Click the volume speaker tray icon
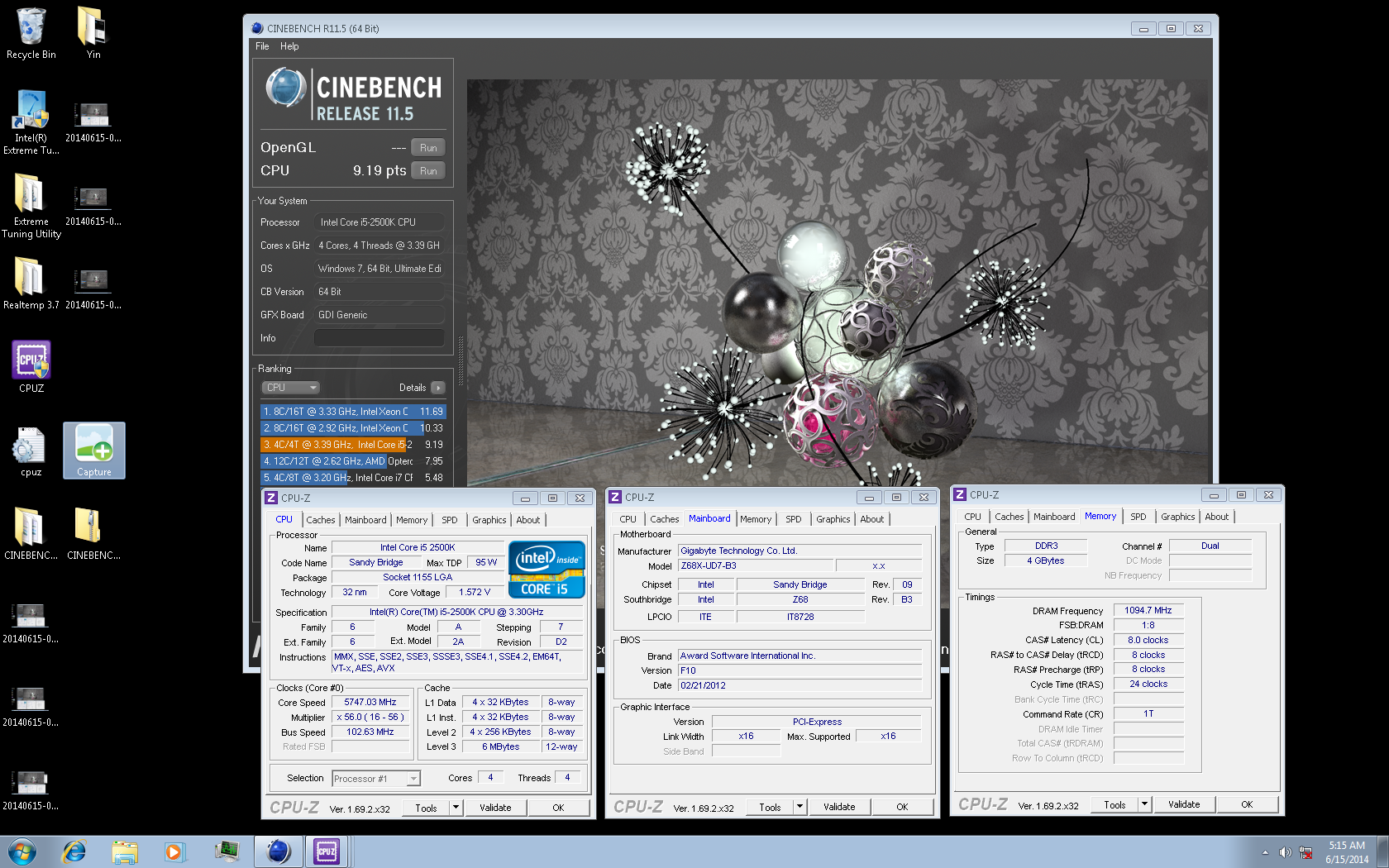This screenshot has width=1389, height=868. pyautogui.click(x=1285, y=852)
